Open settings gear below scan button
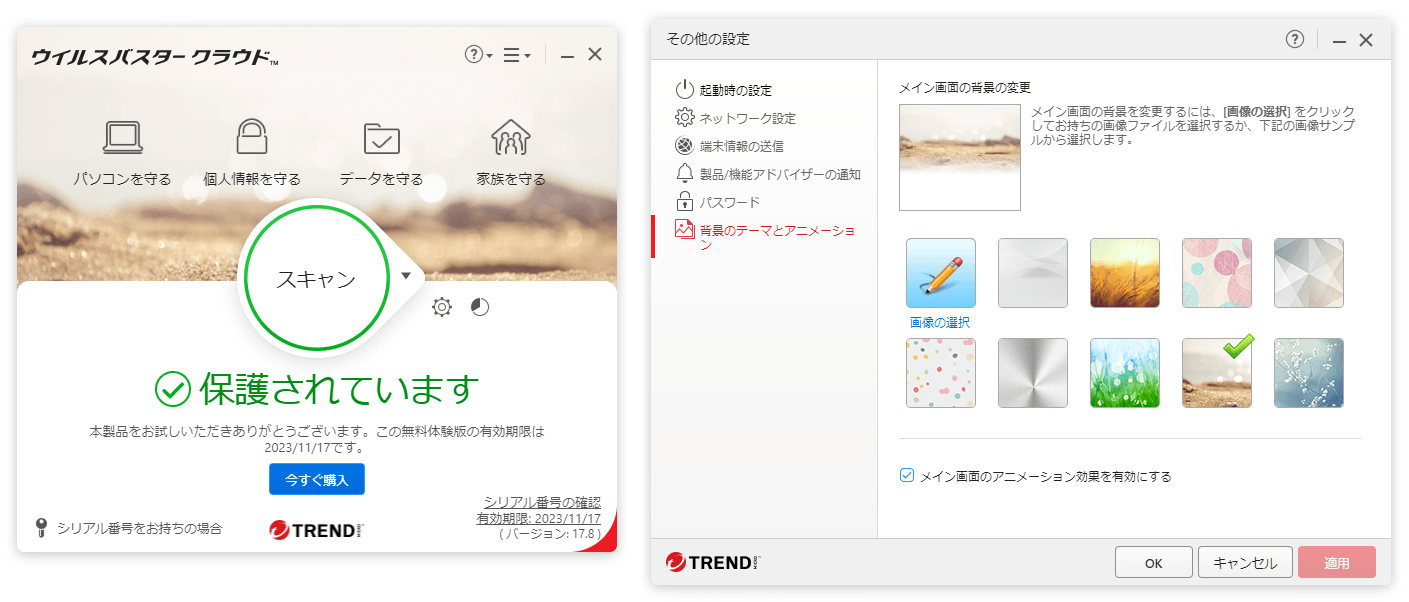This screenshot has width=1409, height=602. (x=442, y=307)
